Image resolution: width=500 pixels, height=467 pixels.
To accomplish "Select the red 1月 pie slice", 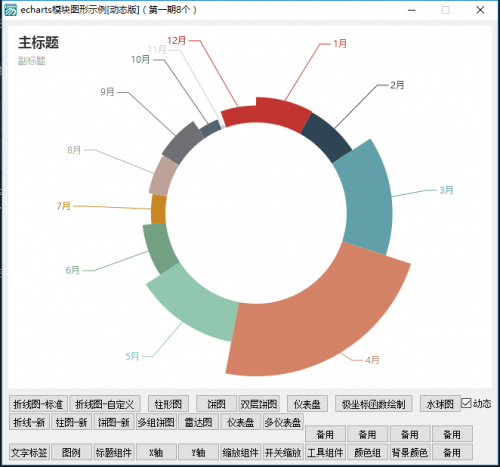I will (282, 113).
